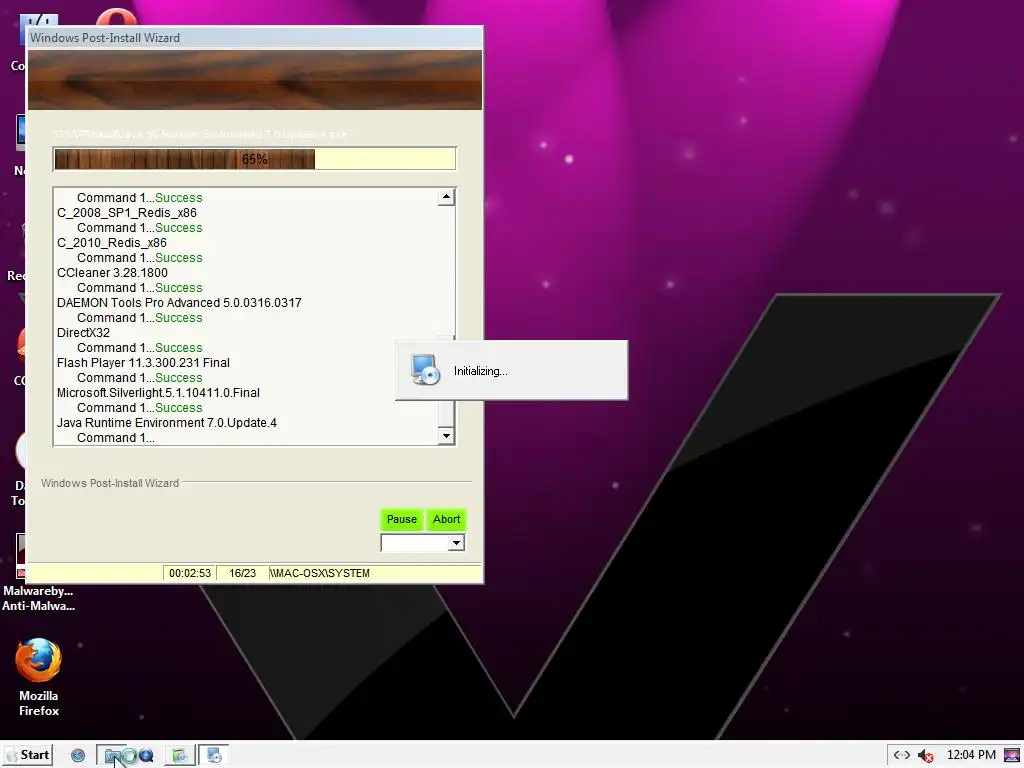Select the installer taskbar button with CD icon
Screen dimensions: 1024x768
(214, 756)
